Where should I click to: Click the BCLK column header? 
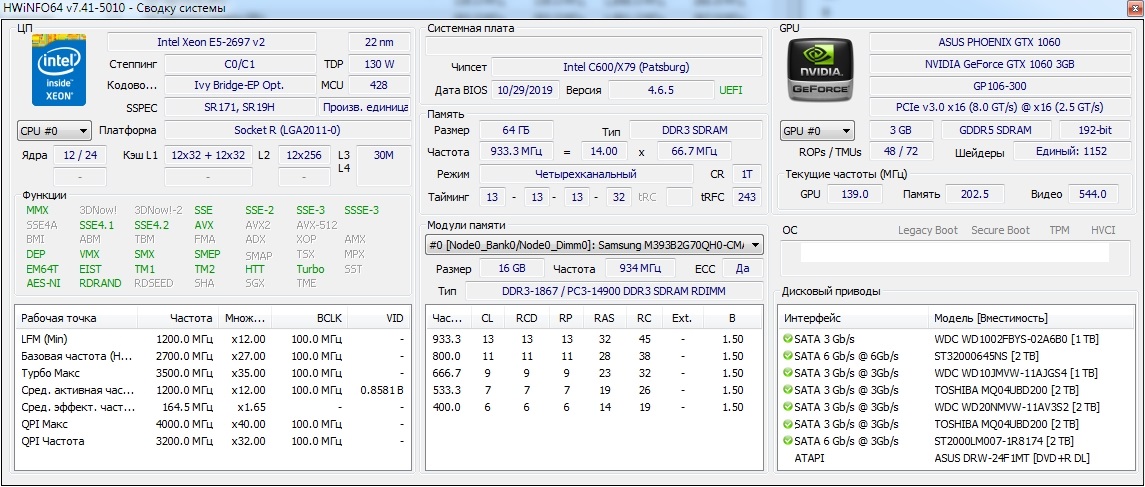pyautogui.click(x=311, y=318)
